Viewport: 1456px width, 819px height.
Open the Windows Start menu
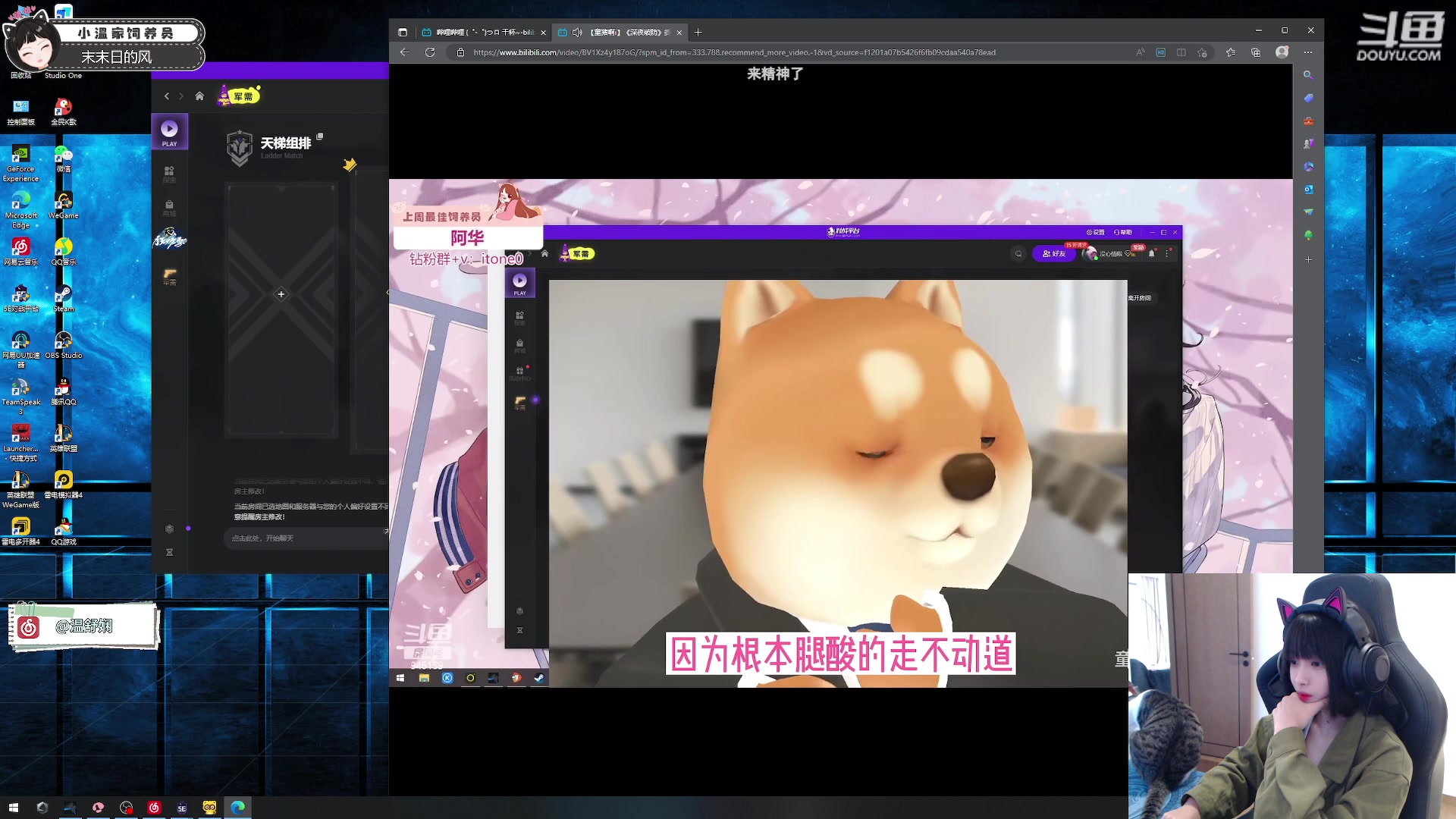pyautogui.click(x=13, y=808)
